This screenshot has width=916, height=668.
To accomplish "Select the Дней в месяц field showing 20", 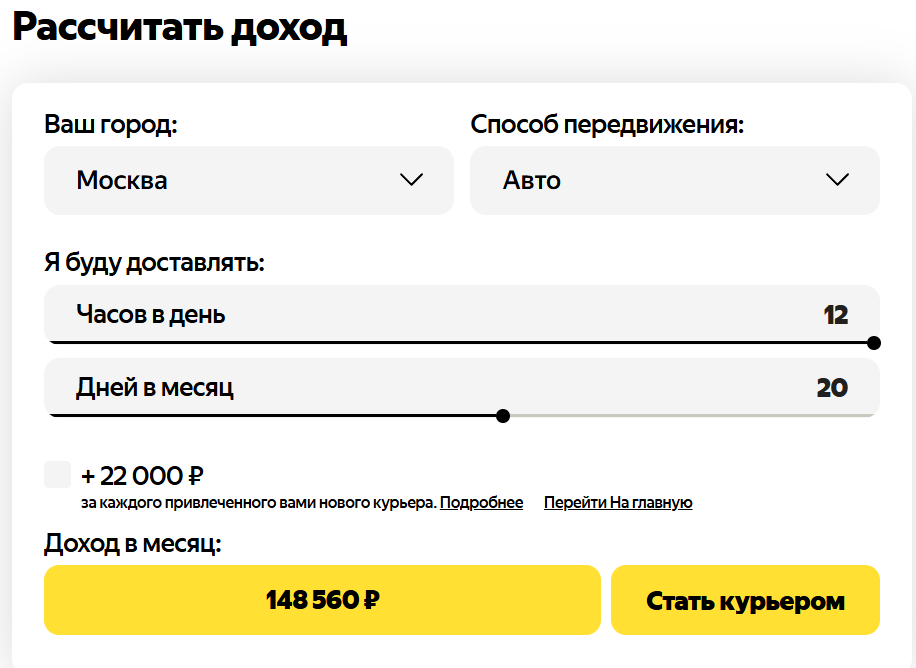I will pyautogui.click(x=460, y=387).
